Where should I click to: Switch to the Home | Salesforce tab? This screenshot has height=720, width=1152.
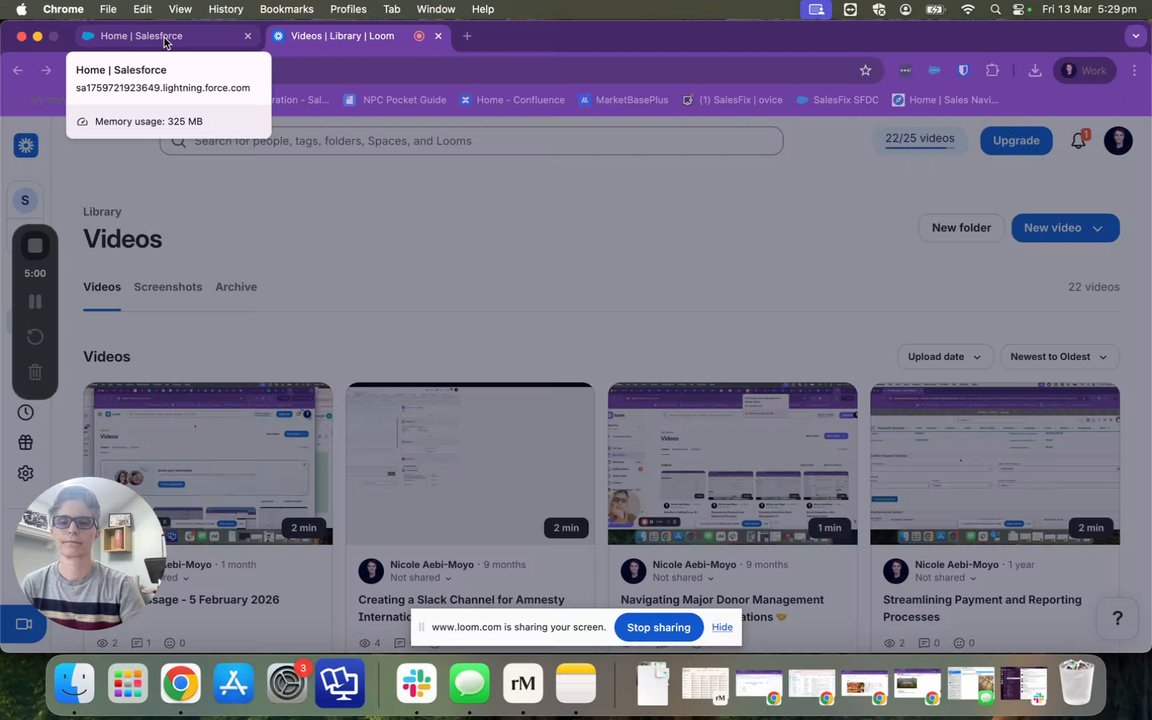(x=166, y=36)
